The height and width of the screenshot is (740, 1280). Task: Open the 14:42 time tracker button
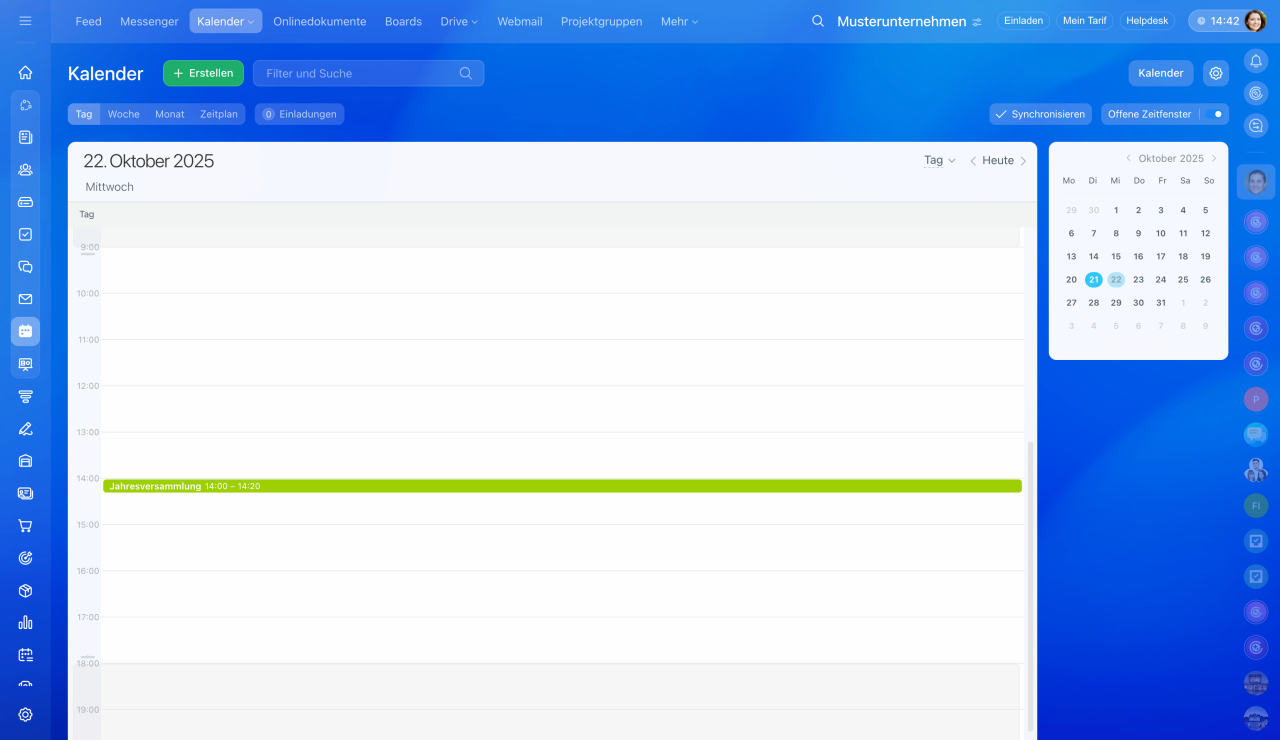tap(1217, 21)
